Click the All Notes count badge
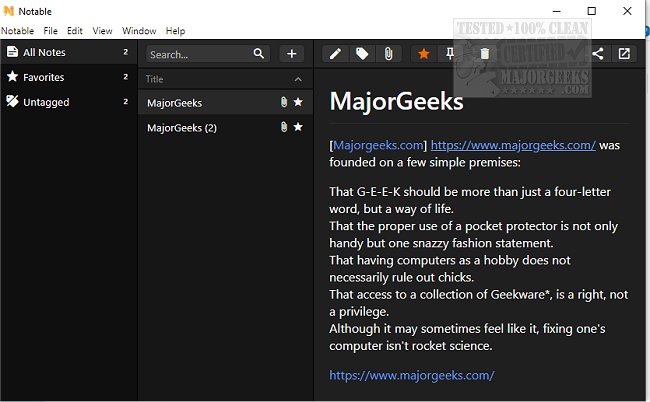650x402 pixels. click(x=126, y=52)
